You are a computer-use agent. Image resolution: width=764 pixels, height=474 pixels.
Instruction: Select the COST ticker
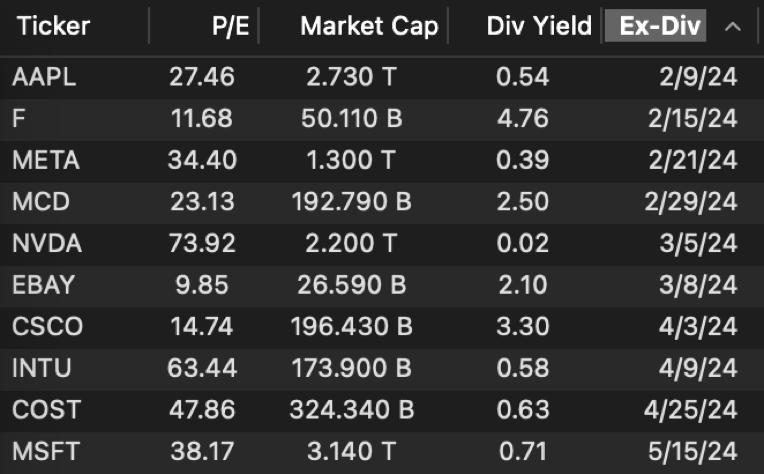[46, 410]
